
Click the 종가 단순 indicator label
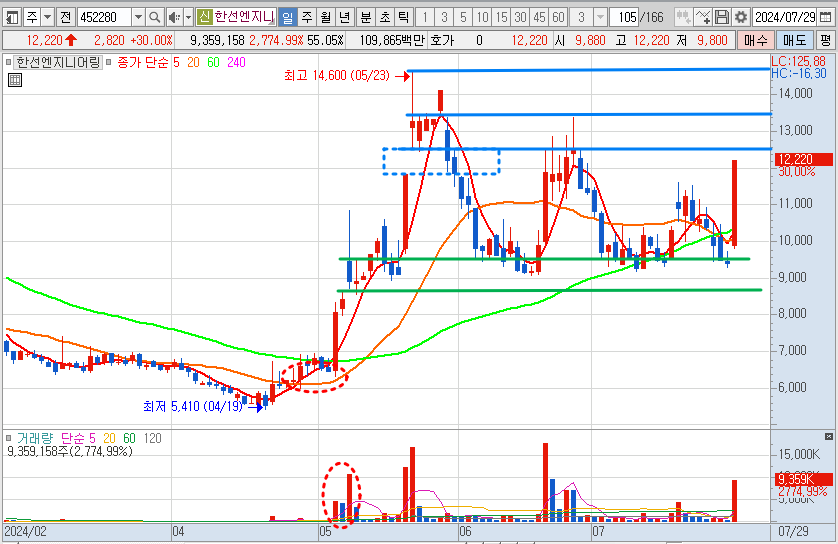coord(142,63)
